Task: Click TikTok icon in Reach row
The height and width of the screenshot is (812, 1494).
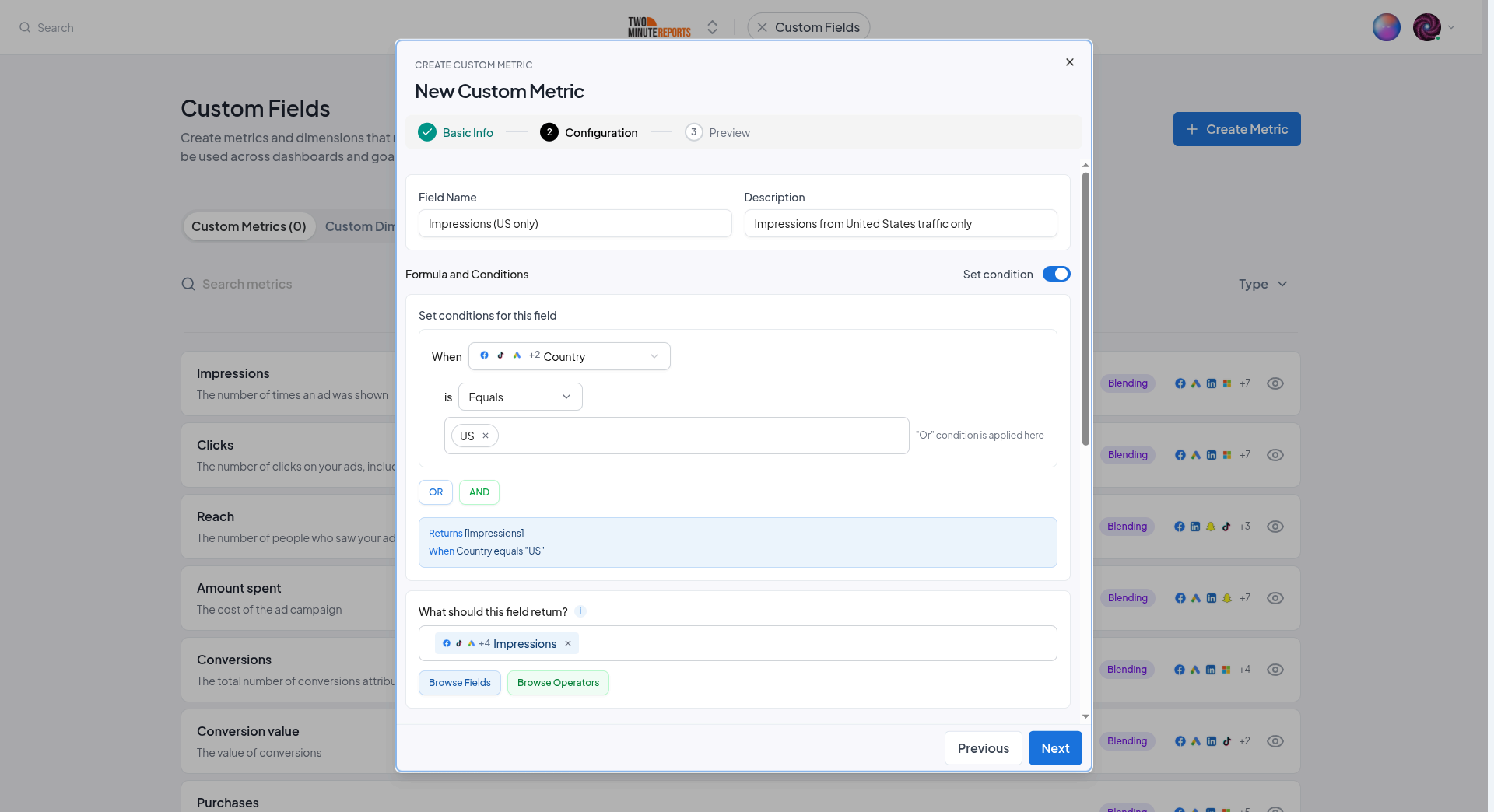Action: click(x=1226, y=527)
